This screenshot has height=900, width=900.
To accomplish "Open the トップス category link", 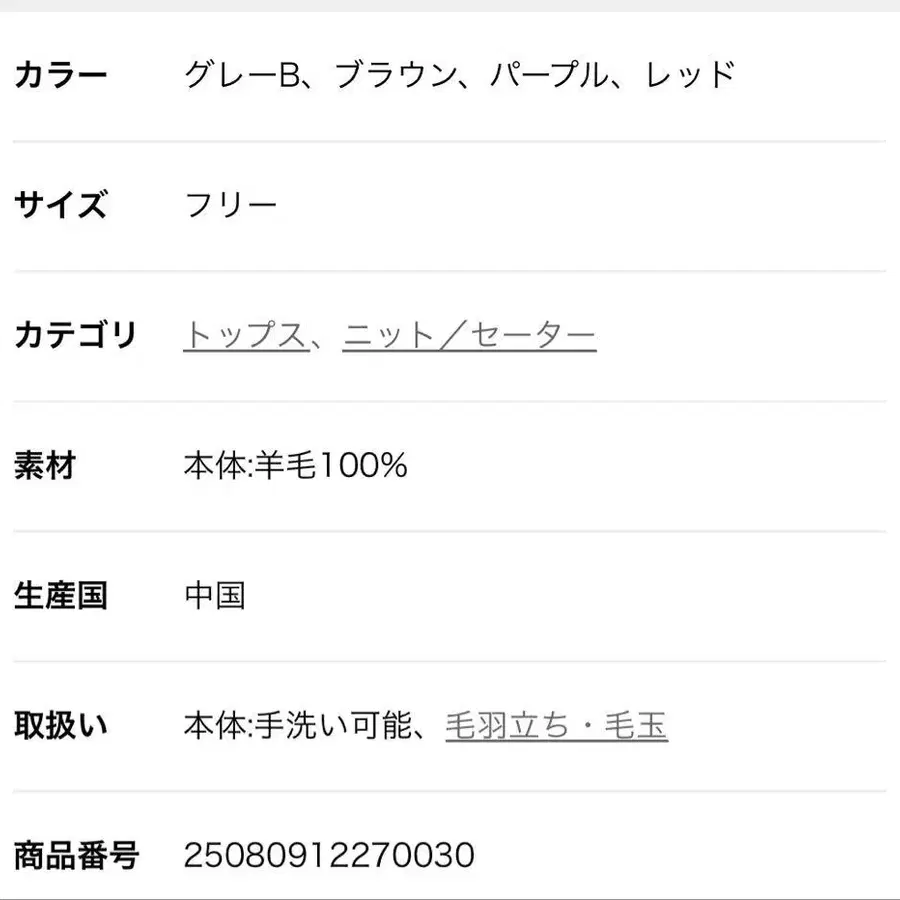I will tap(244, 336).
